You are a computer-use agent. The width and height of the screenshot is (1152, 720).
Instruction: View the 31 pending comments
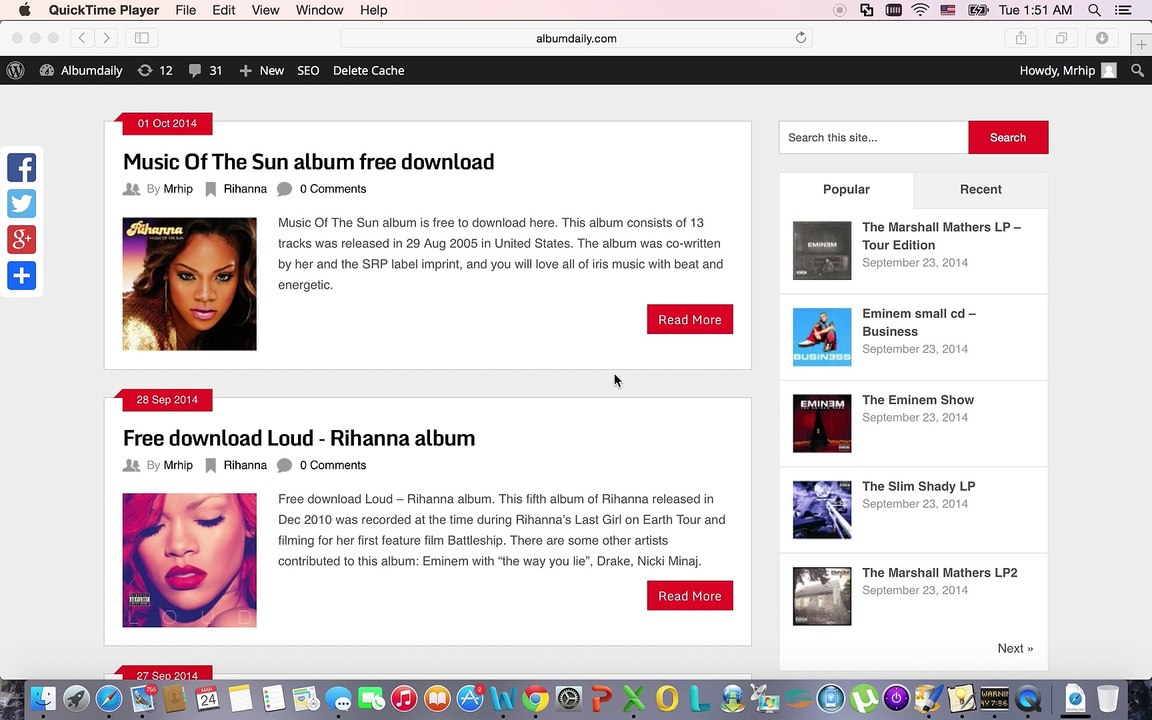pyautogui.click(x=205, y=71)
